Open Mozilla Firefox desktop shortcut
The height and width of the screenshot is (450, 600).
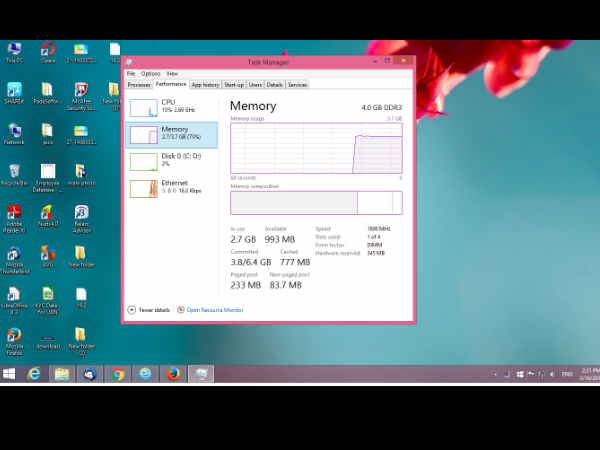coord(14,342)
